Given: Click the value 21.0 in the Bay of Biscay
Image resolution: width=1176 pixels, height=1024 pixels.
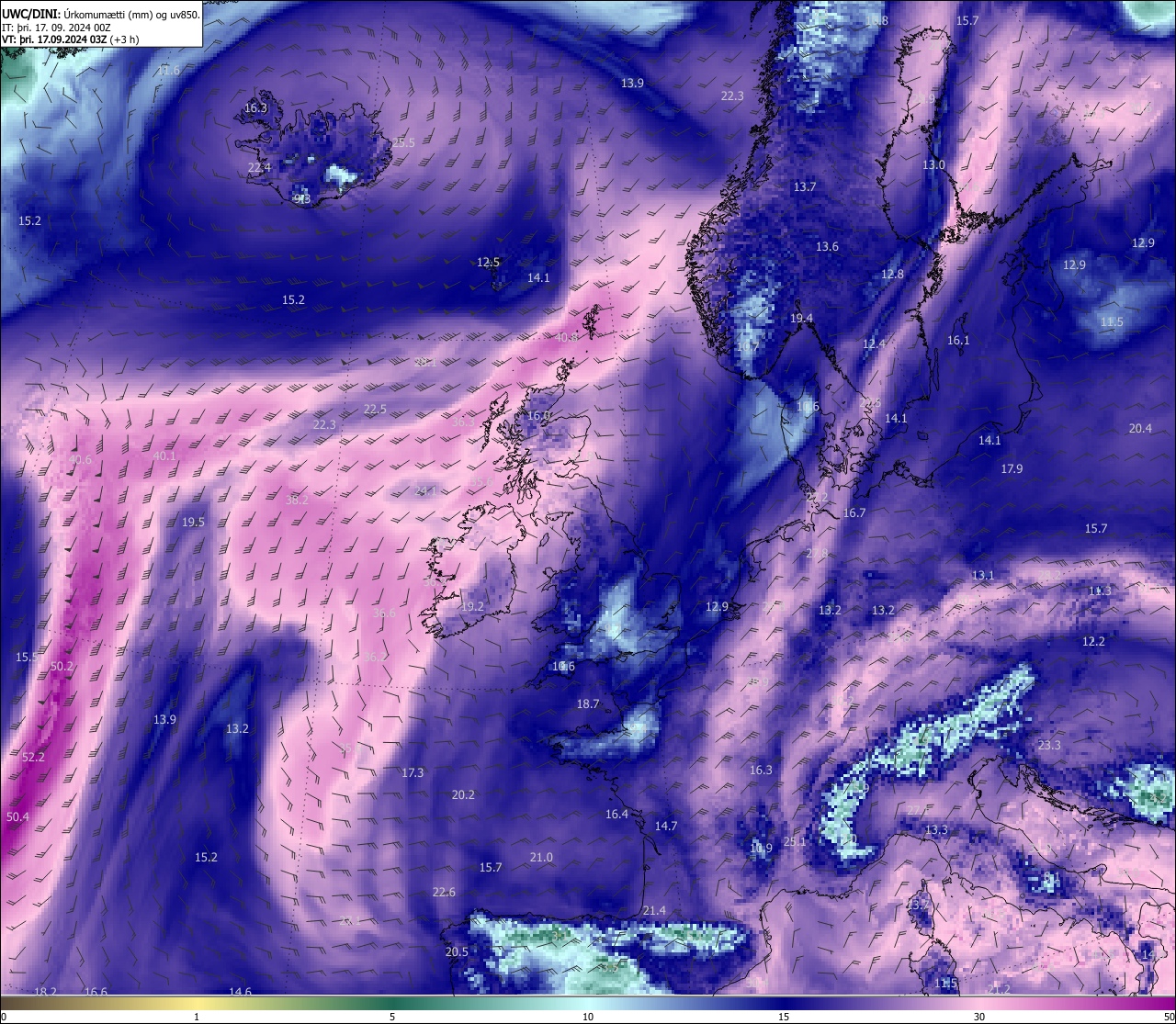Looking at the screenshot, I should tap(541, 857).
